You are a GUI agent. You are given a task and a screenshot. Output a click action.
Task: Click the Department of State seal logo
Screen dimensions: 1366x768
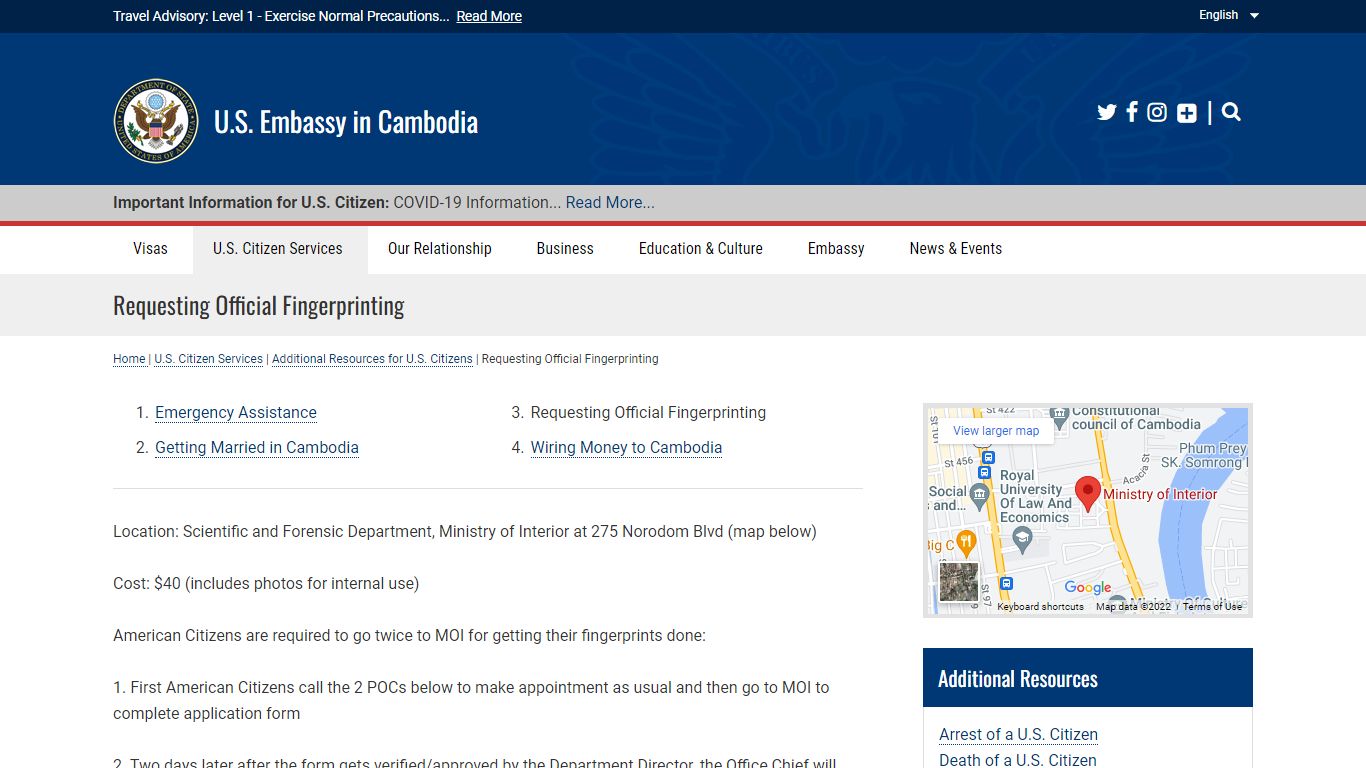point(156,121)
